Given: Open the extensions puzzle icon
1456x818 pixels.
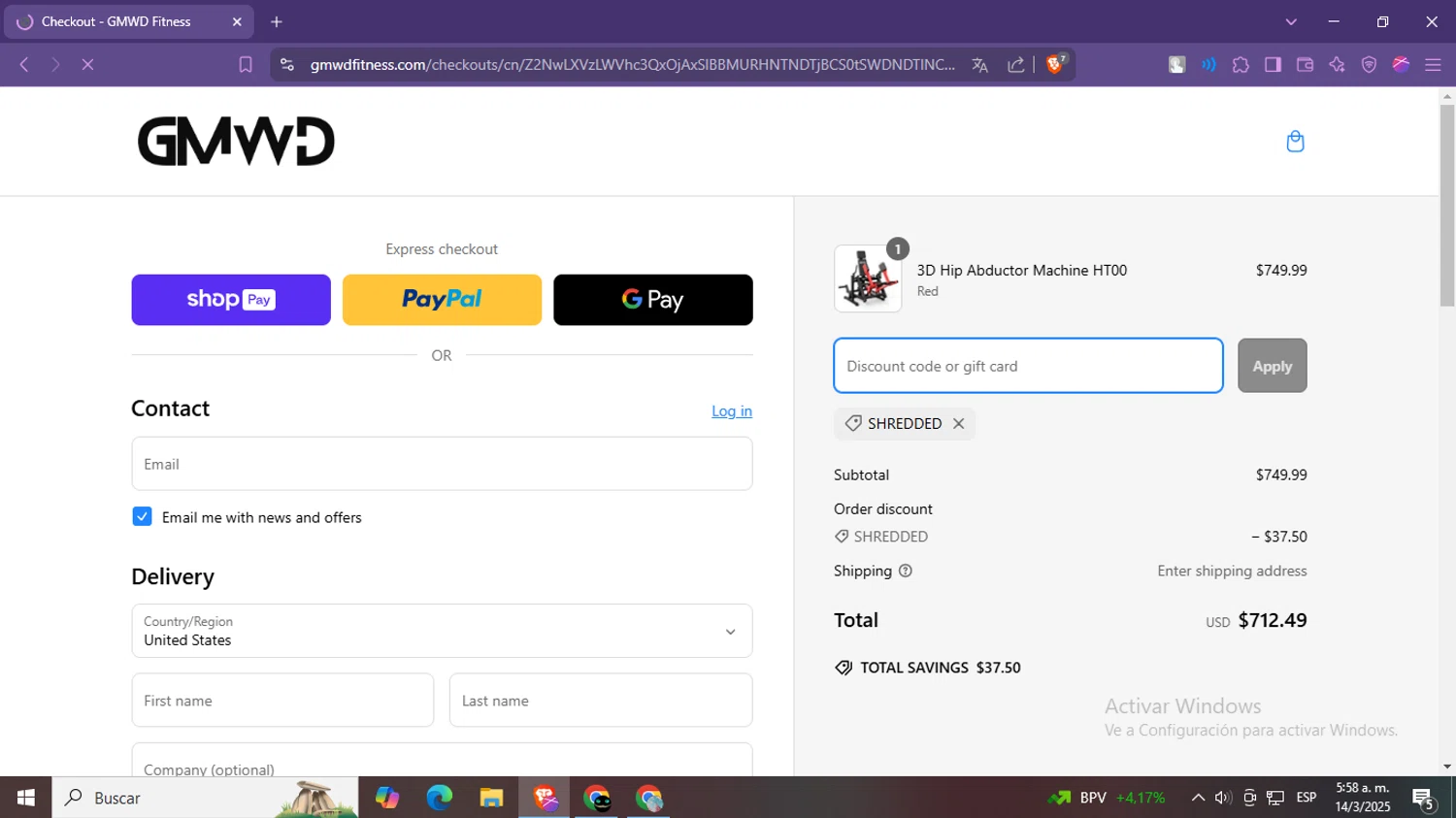Looking at the screenshot, I should (1241, 65).
